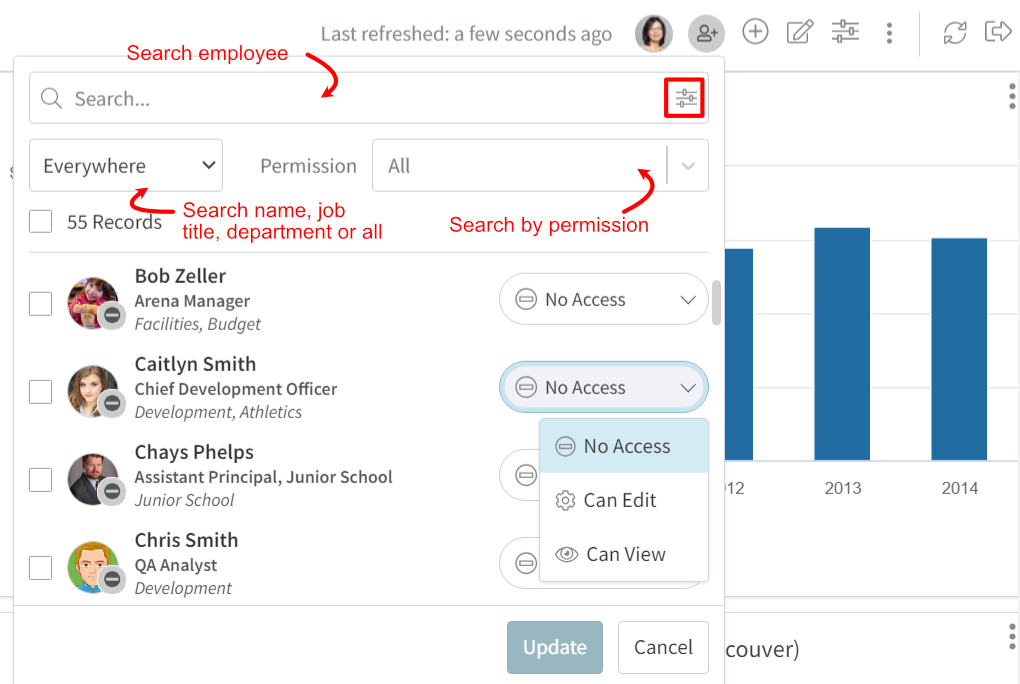Click the 2013 axis label
Screen dimensions: 1020x684
click(x=842, y=488)
